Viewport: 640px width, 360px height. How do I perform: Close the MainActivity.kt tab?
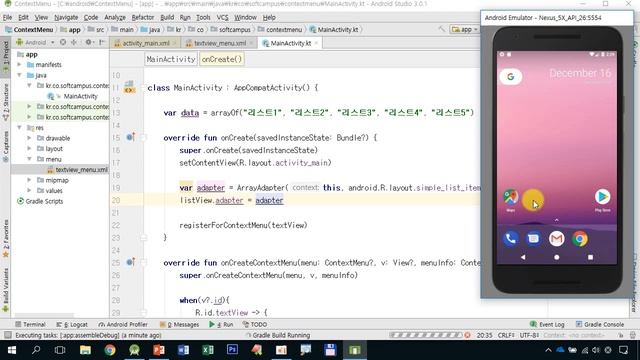click(x=316, y=43)
